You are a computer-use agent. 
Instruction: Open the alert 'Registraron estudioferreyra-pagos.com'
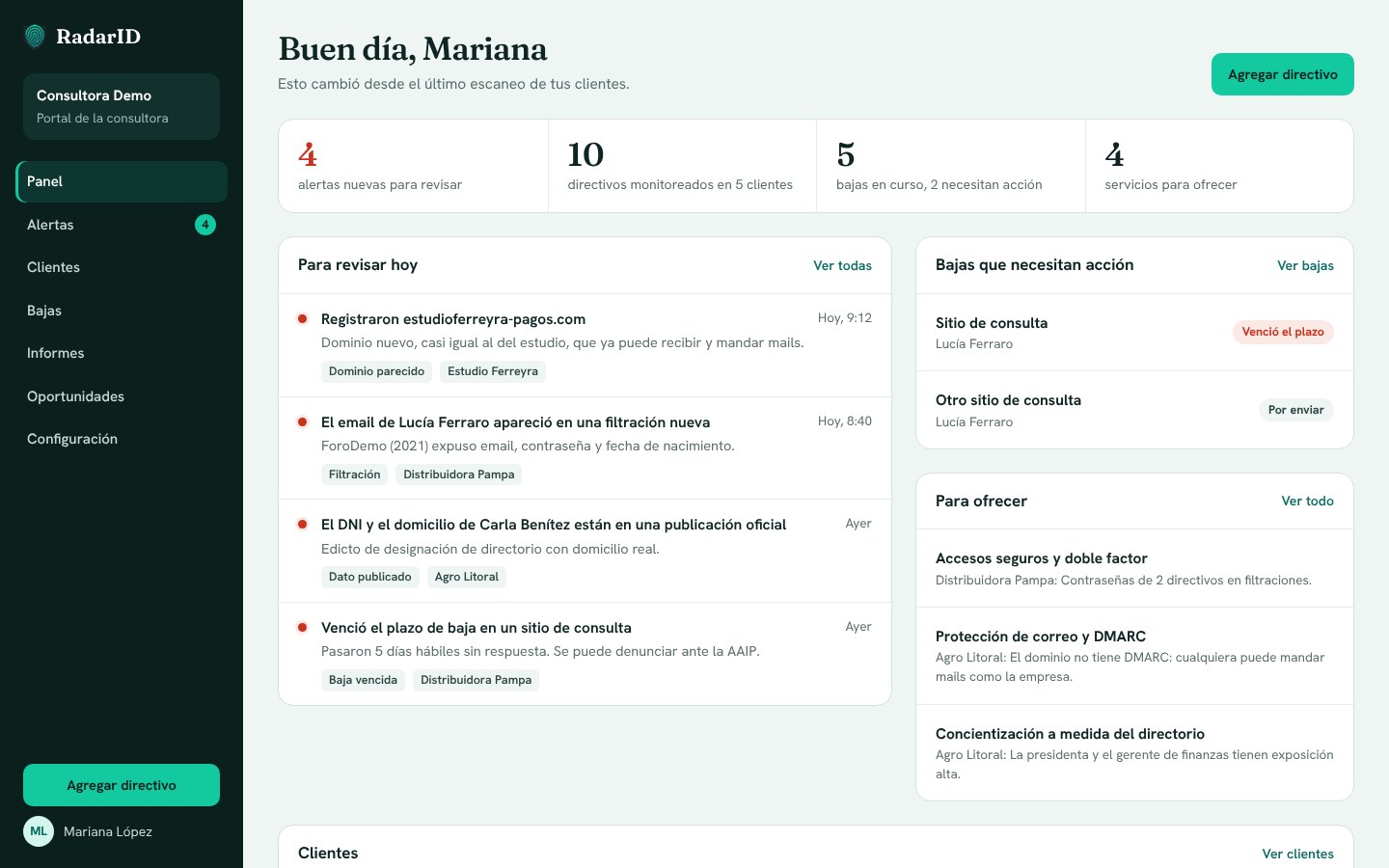(585, 345)
